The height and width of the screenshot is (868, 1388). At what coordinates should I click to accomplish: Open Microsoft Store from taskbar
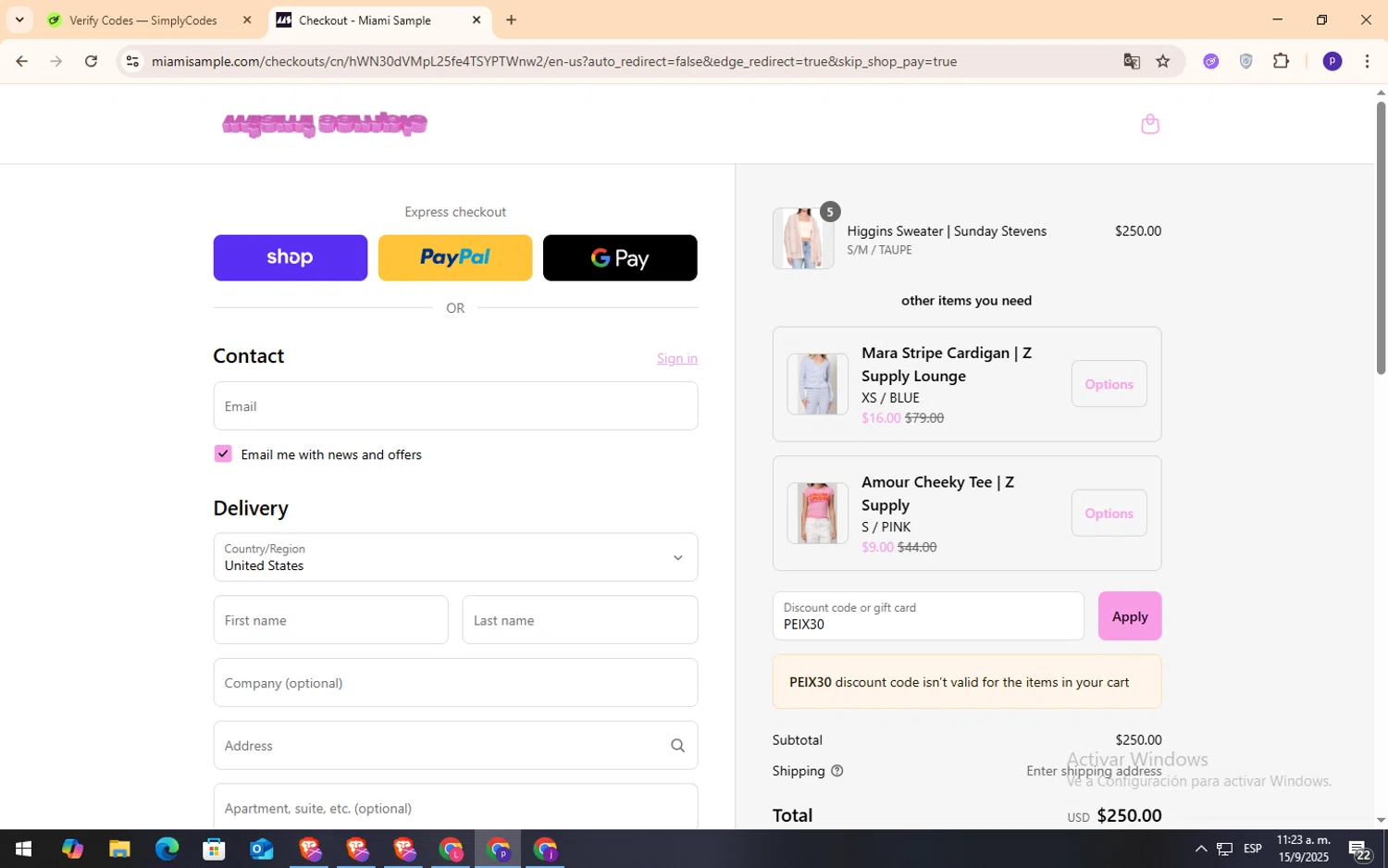coord(214,849)
